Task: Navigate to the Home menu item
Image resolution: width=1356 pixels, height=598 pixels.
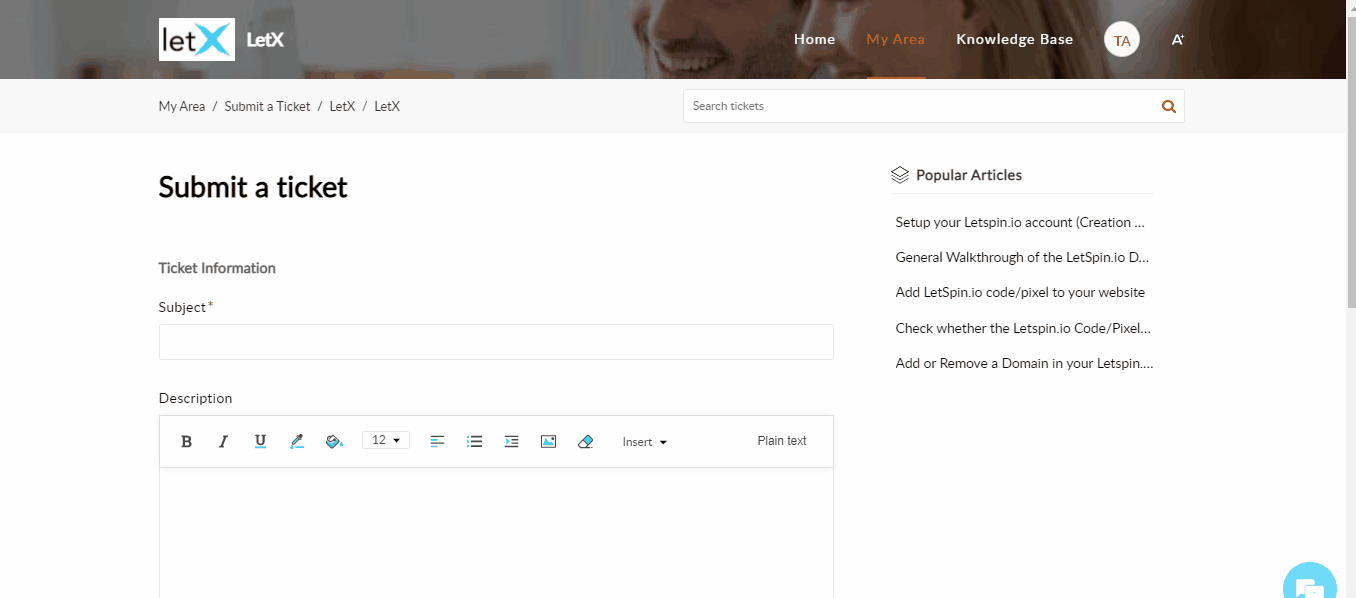Action: pyautogui.click(x=814, y=40)
